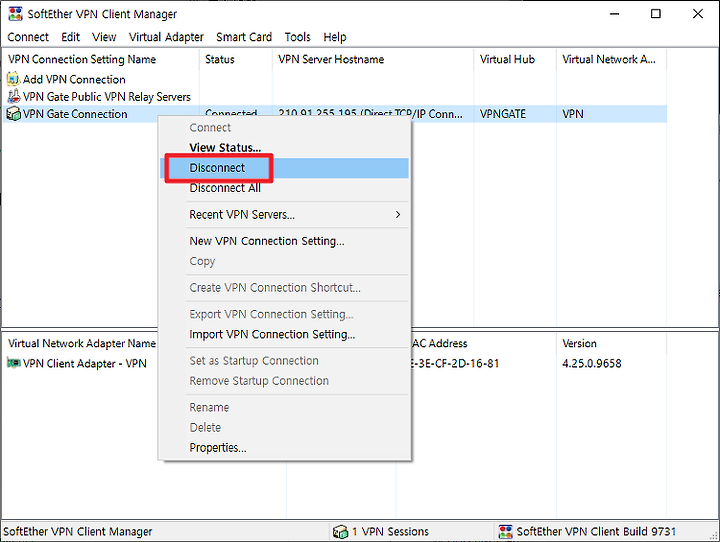Choose Import VPN Connection Setting... menu entry
The height and width of the screenshot is (542, 720).
pos(284,334)
